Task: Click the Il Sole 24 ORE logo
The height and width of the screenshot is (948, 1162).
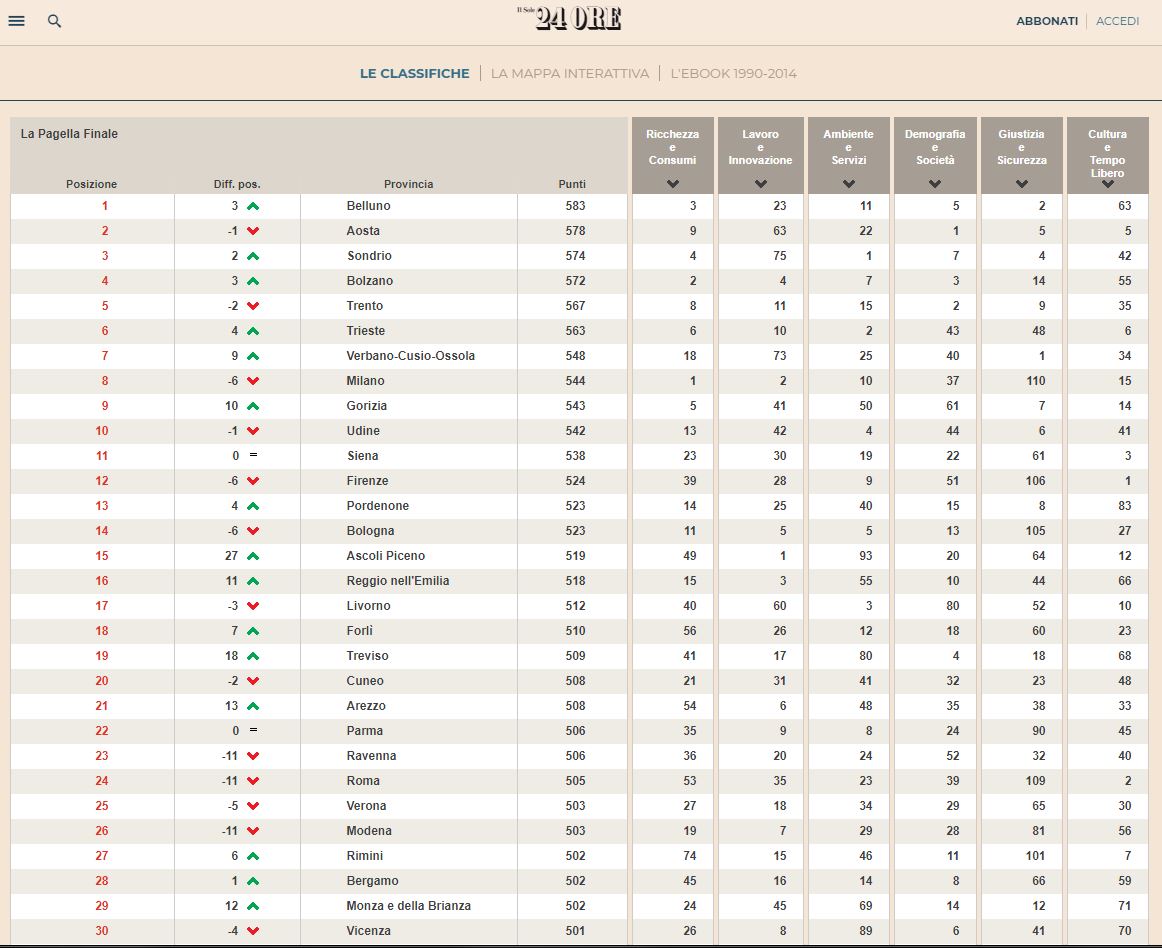Action: pyautogui.click(x=569, y=19)
